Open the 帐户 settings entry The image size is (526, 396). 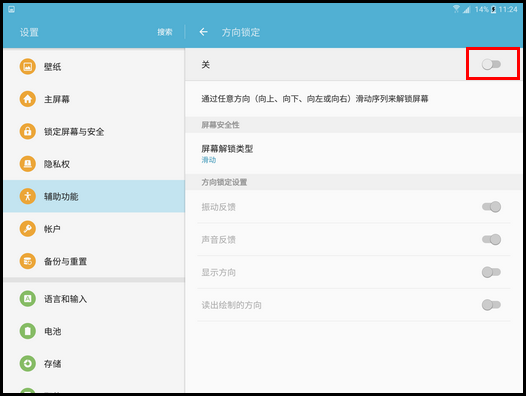pyautogui.click(x=94, y=229)
